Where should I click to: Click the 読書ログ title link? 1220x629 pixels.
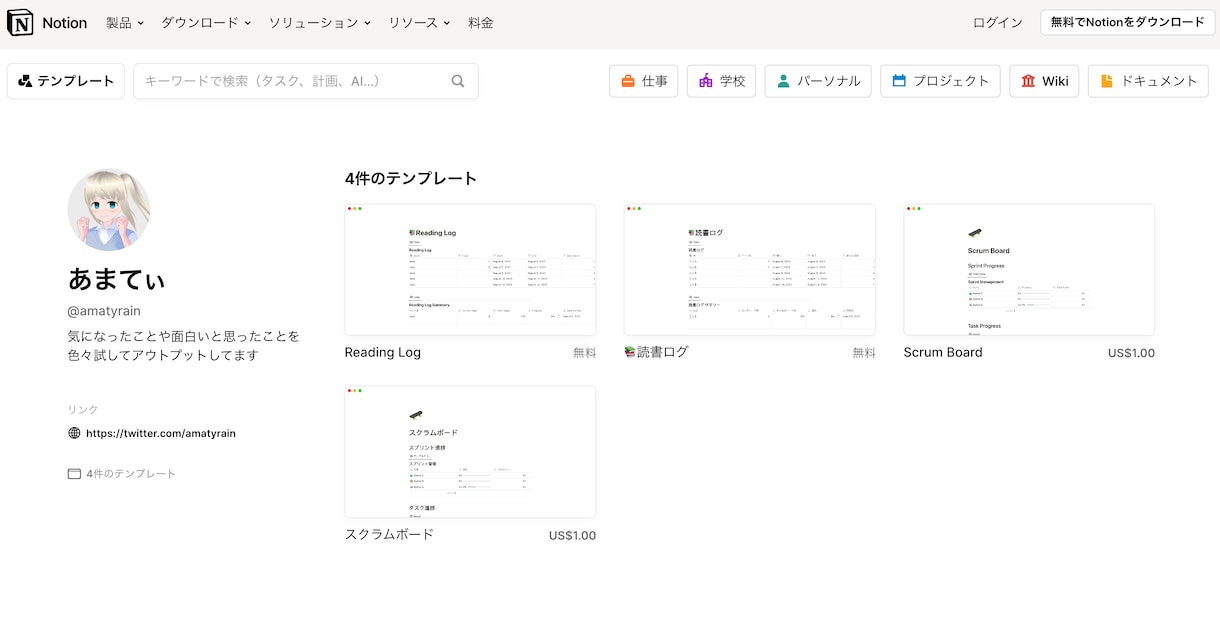656,352
